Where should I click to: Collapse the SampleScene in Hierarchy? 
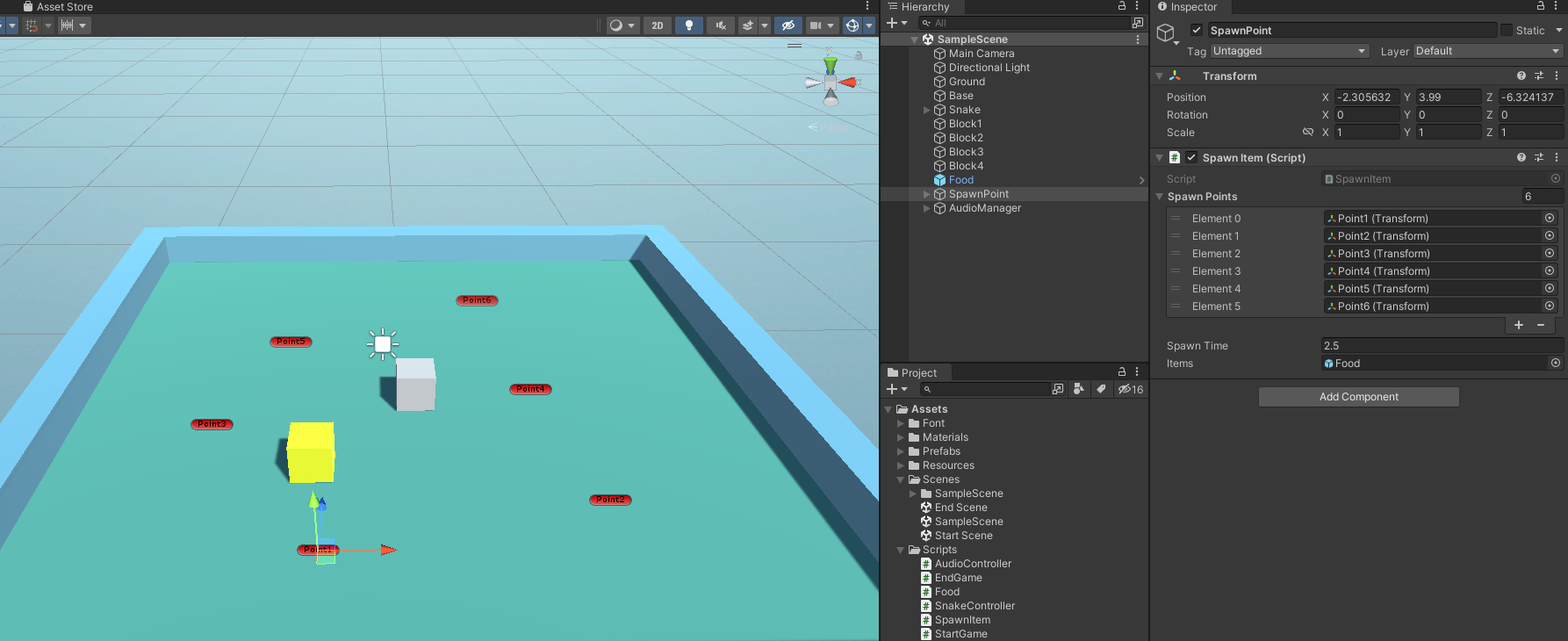click(915, 40)
